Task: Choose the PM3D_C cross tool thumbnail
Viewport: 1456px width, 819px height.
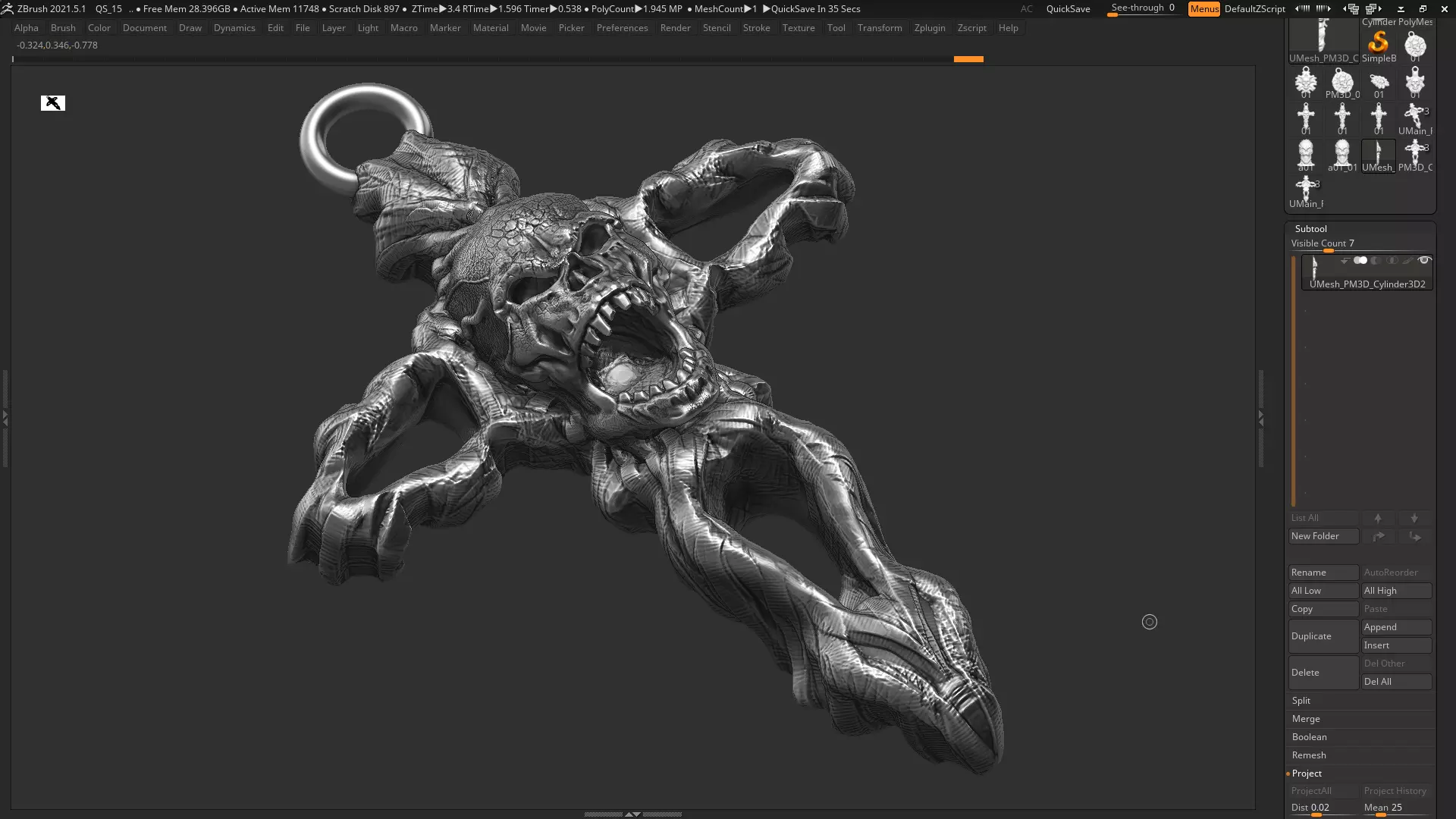Action: click(1415, 155)
